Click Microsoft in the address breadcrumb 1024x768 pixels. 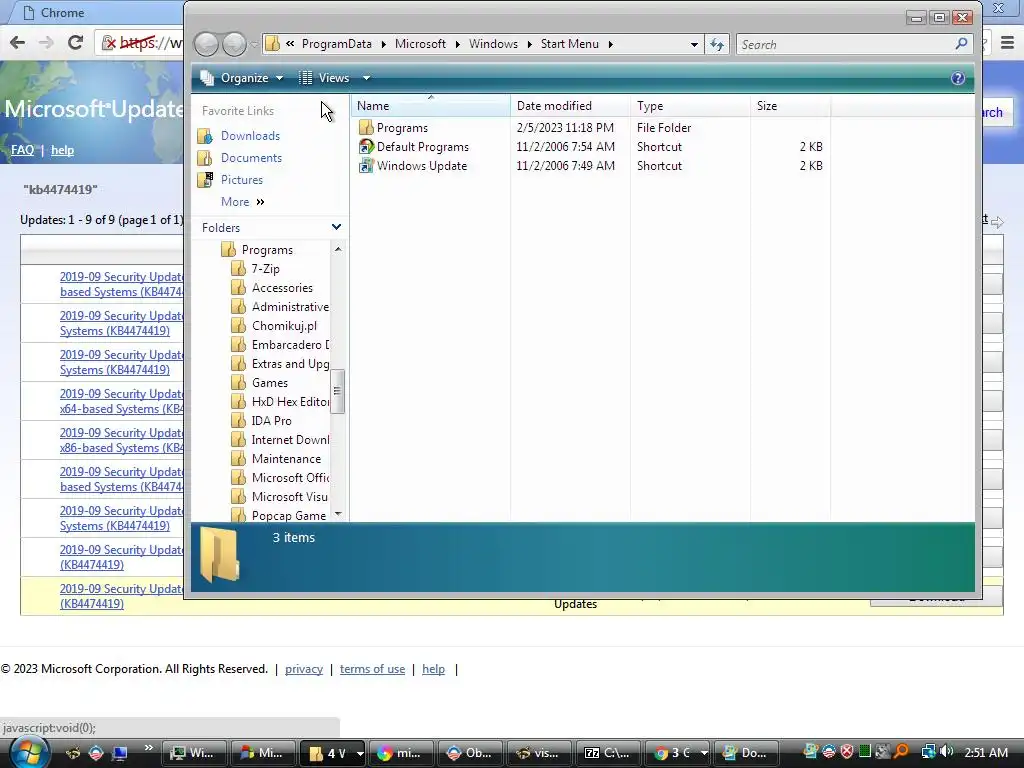tap(420, 44)
